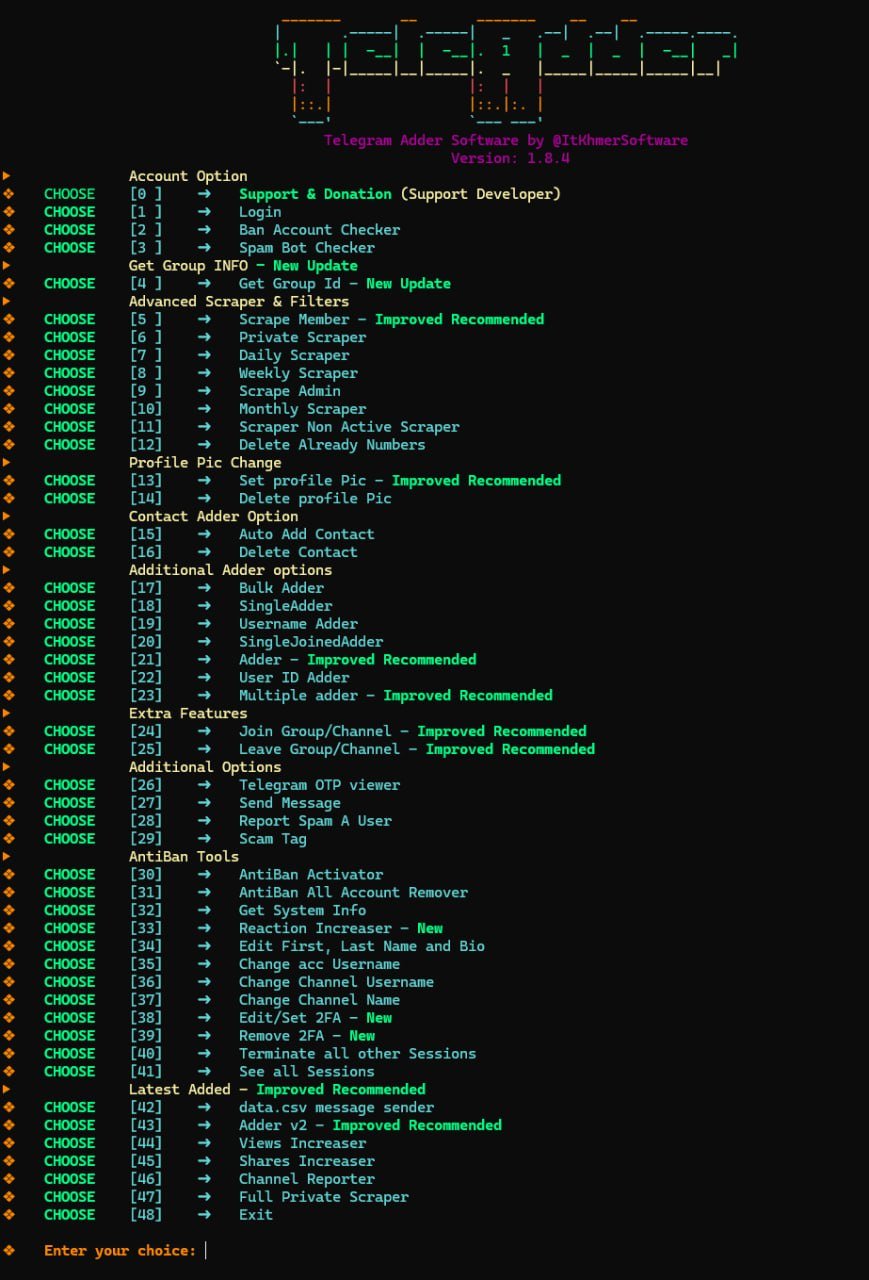Select 'Adder - Improved Recommended' option 21

pyautogui.click(x=358, y=662)
